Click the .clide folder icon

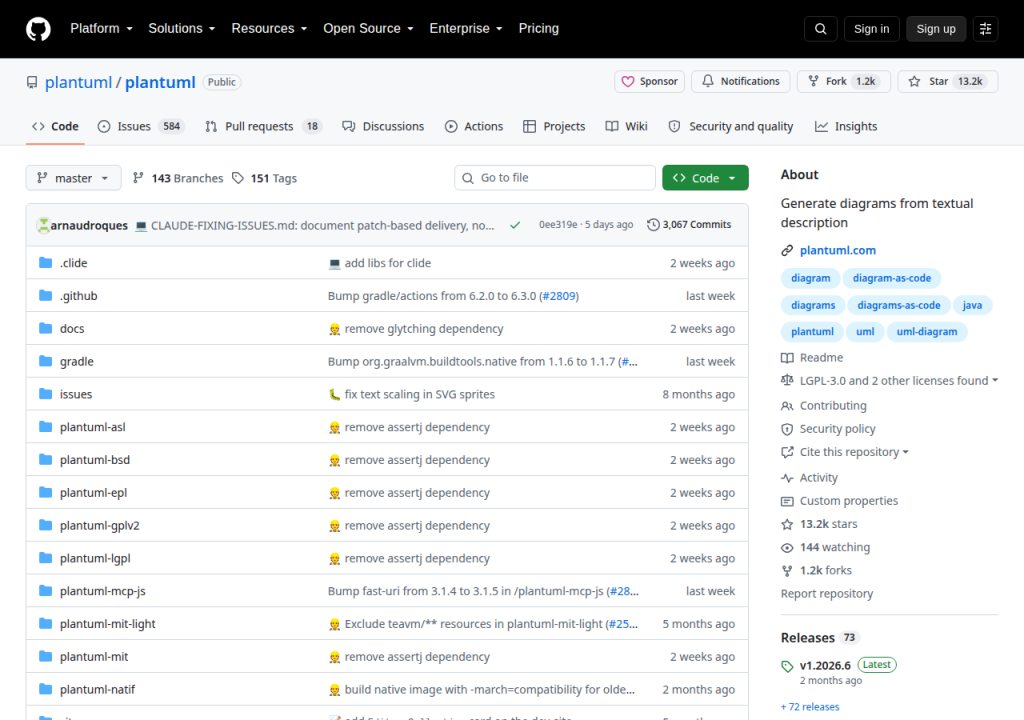(45, 263)
